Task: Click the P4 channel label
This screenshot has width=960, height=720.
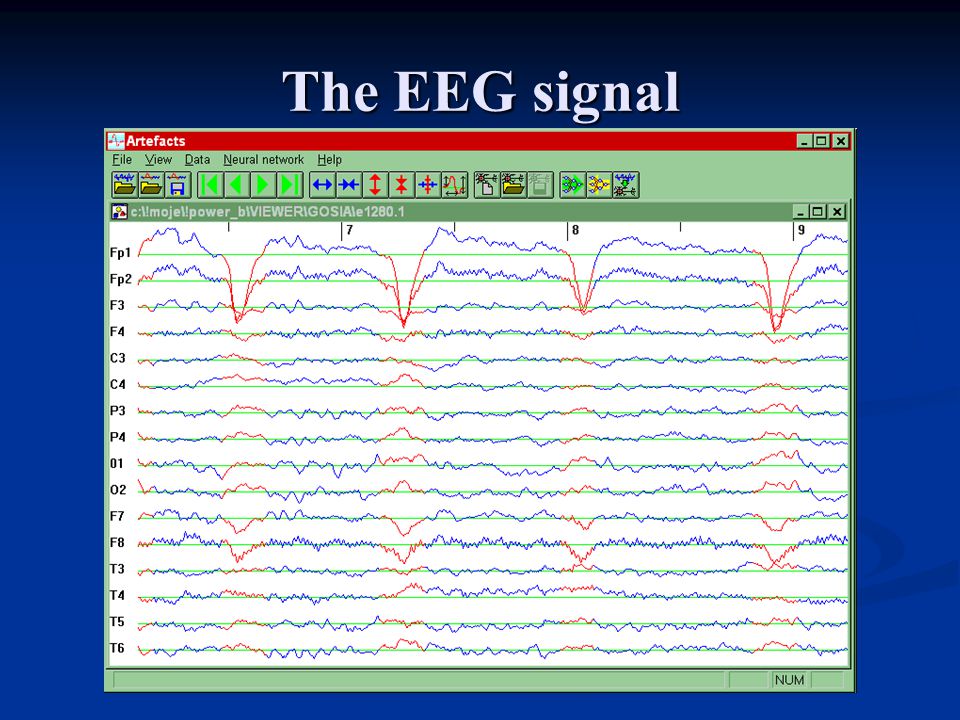Action: (118, 437)
